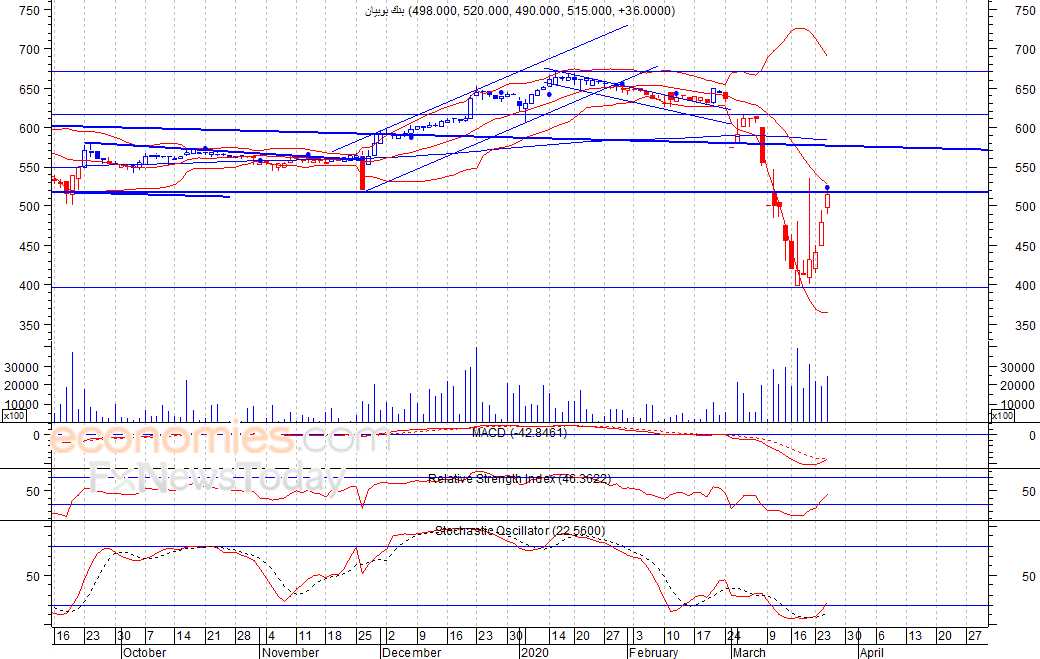This screenshot has width=1040, height=659.
Task: Click the date label 17 in February
Action: coord(703,636)
